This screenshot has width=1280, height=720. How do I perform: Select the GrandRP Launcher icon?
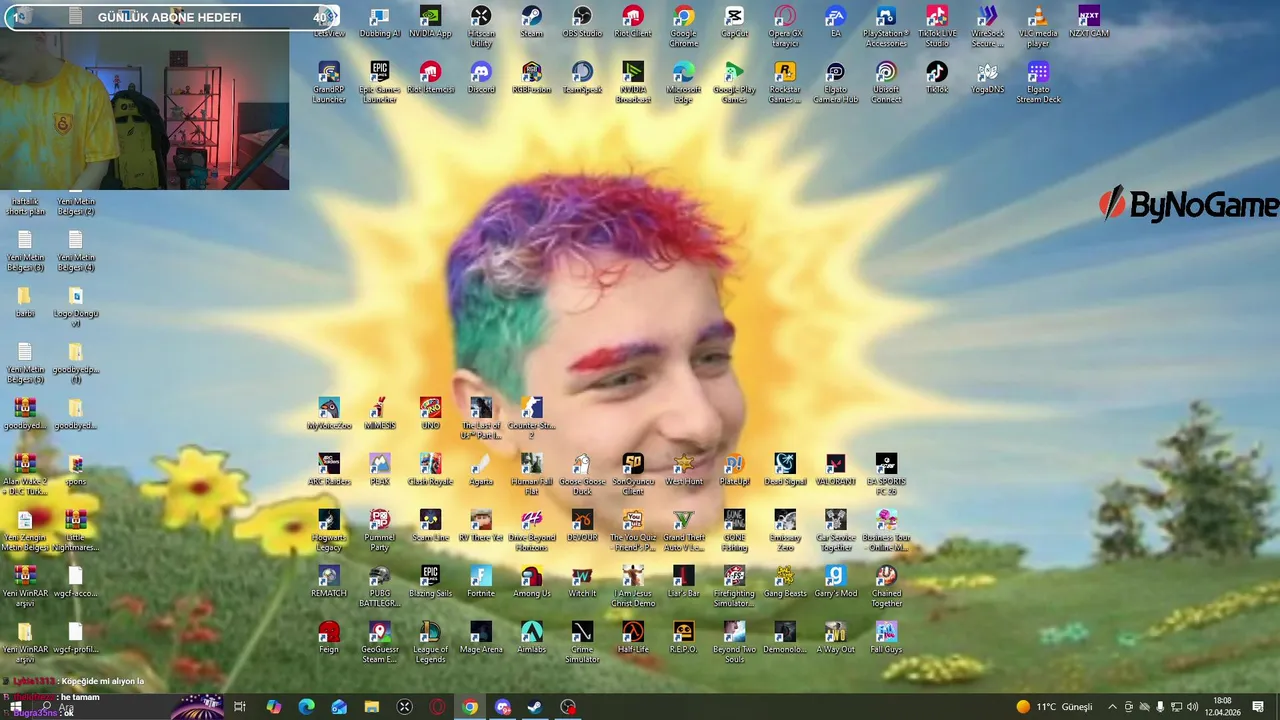coord(329,83)
